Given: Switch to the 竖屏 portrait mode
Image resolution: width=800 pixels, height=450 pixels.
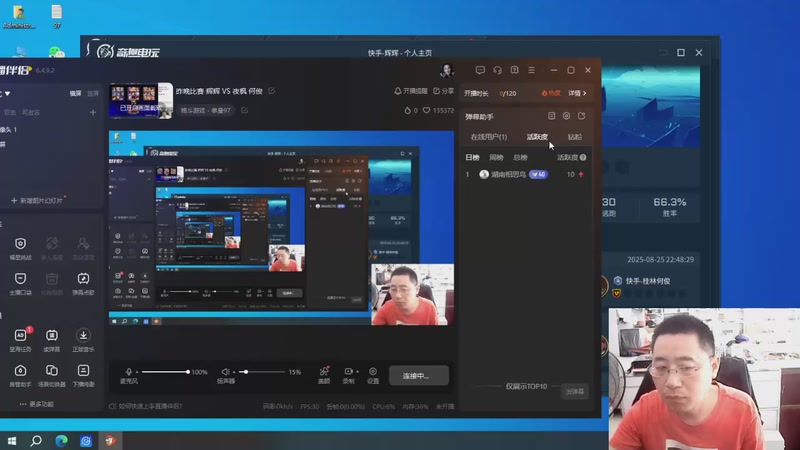Looking at the screenshot, I should [93, 93].
